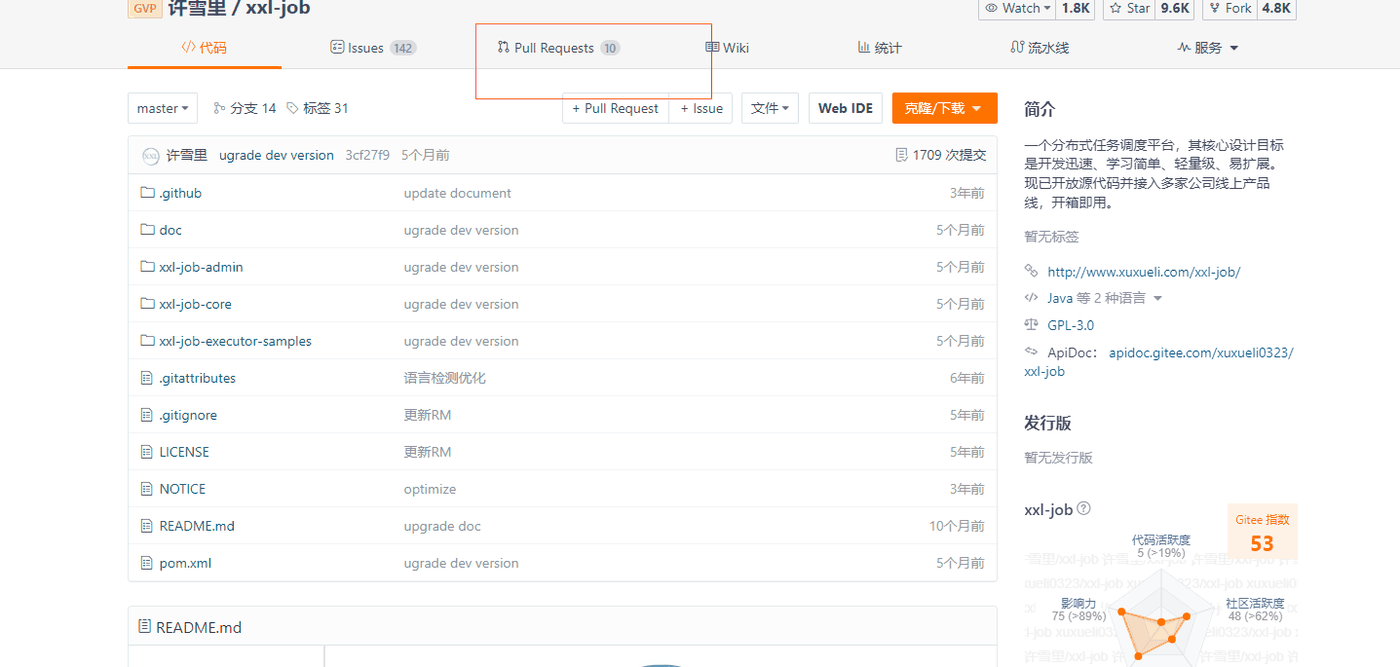Open the 3cf27f9 commit hash
The height and width of the screenshot is (667, 1400).
point(367,155)
